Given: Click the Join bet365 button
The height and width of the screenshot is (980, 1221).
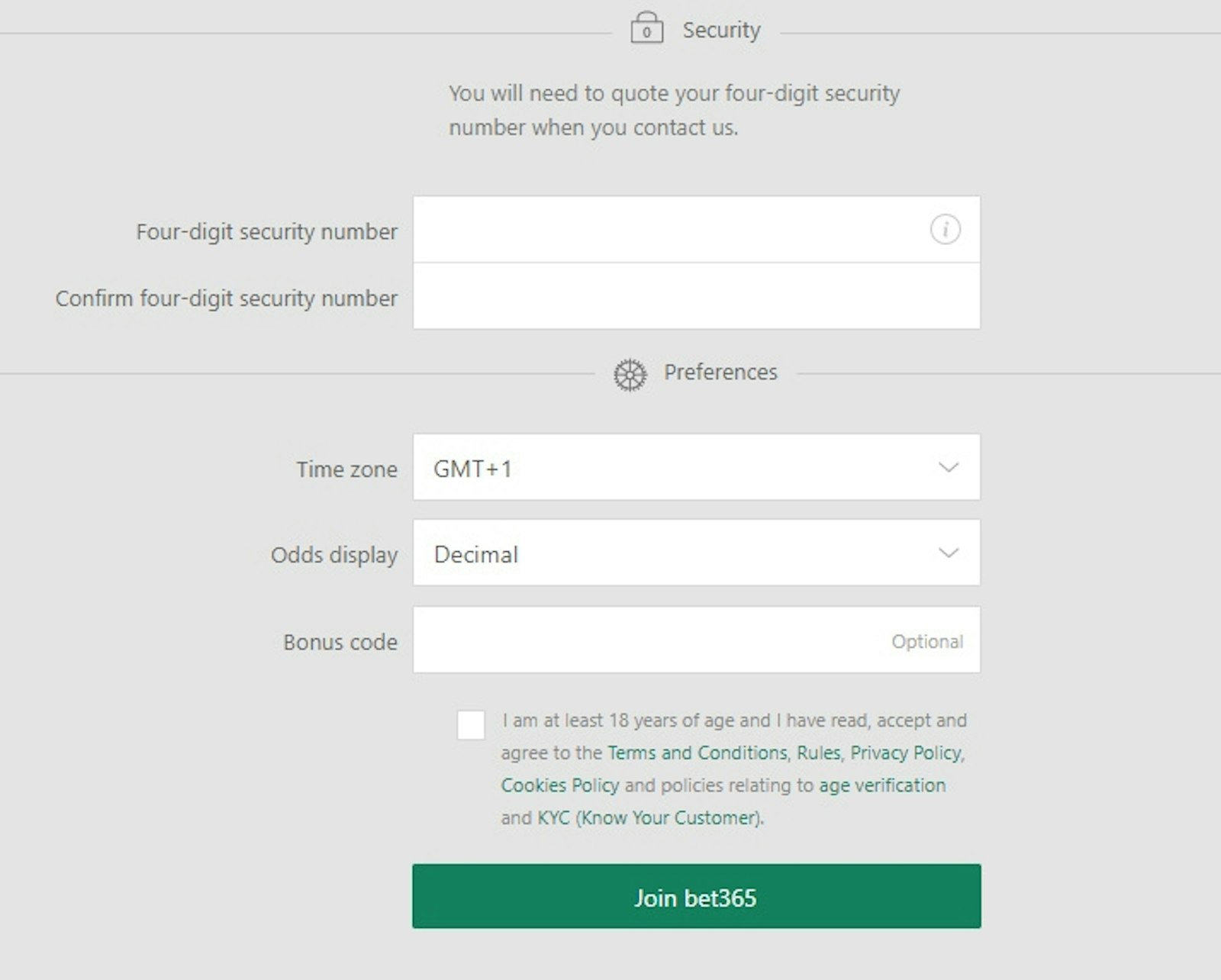Looking at the screenshot, I should 696,897.
